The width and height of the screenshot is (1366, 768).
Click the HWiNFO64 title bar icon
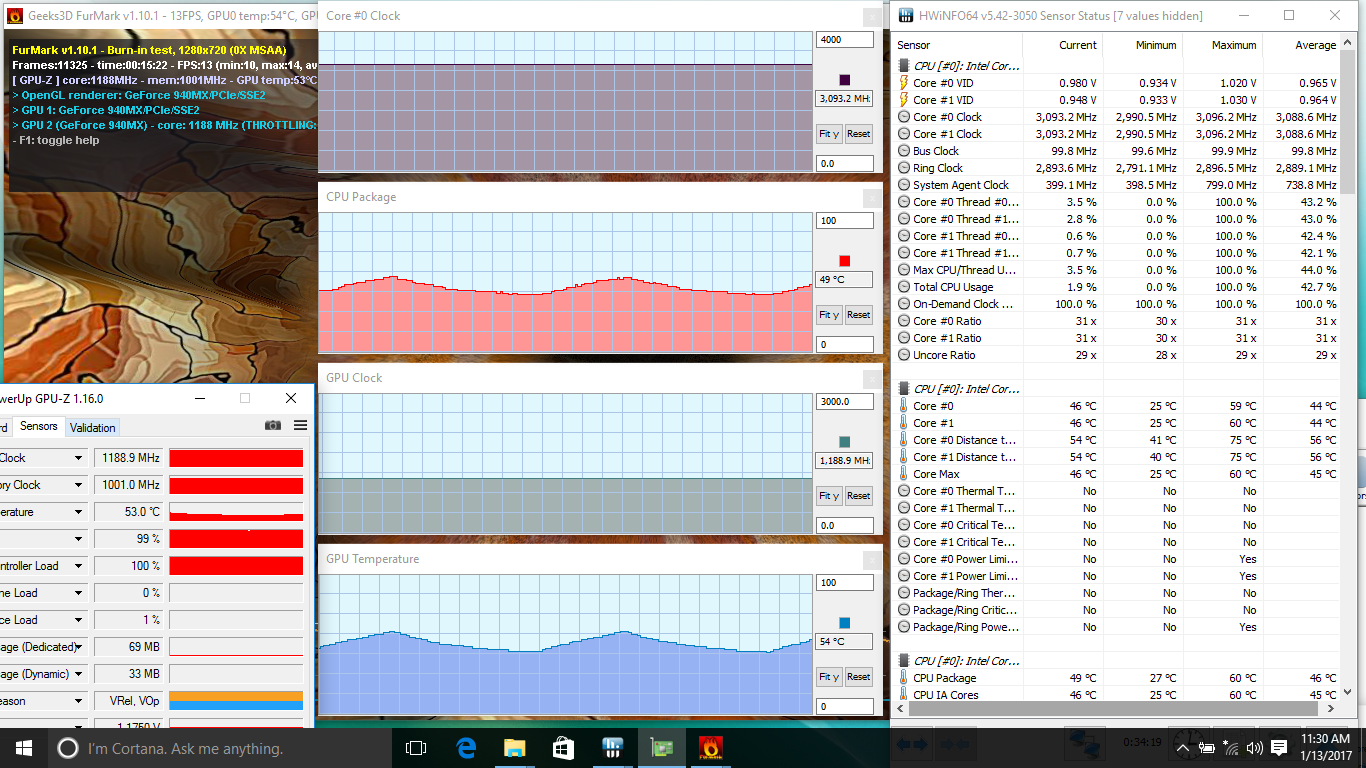pos(905,15)
